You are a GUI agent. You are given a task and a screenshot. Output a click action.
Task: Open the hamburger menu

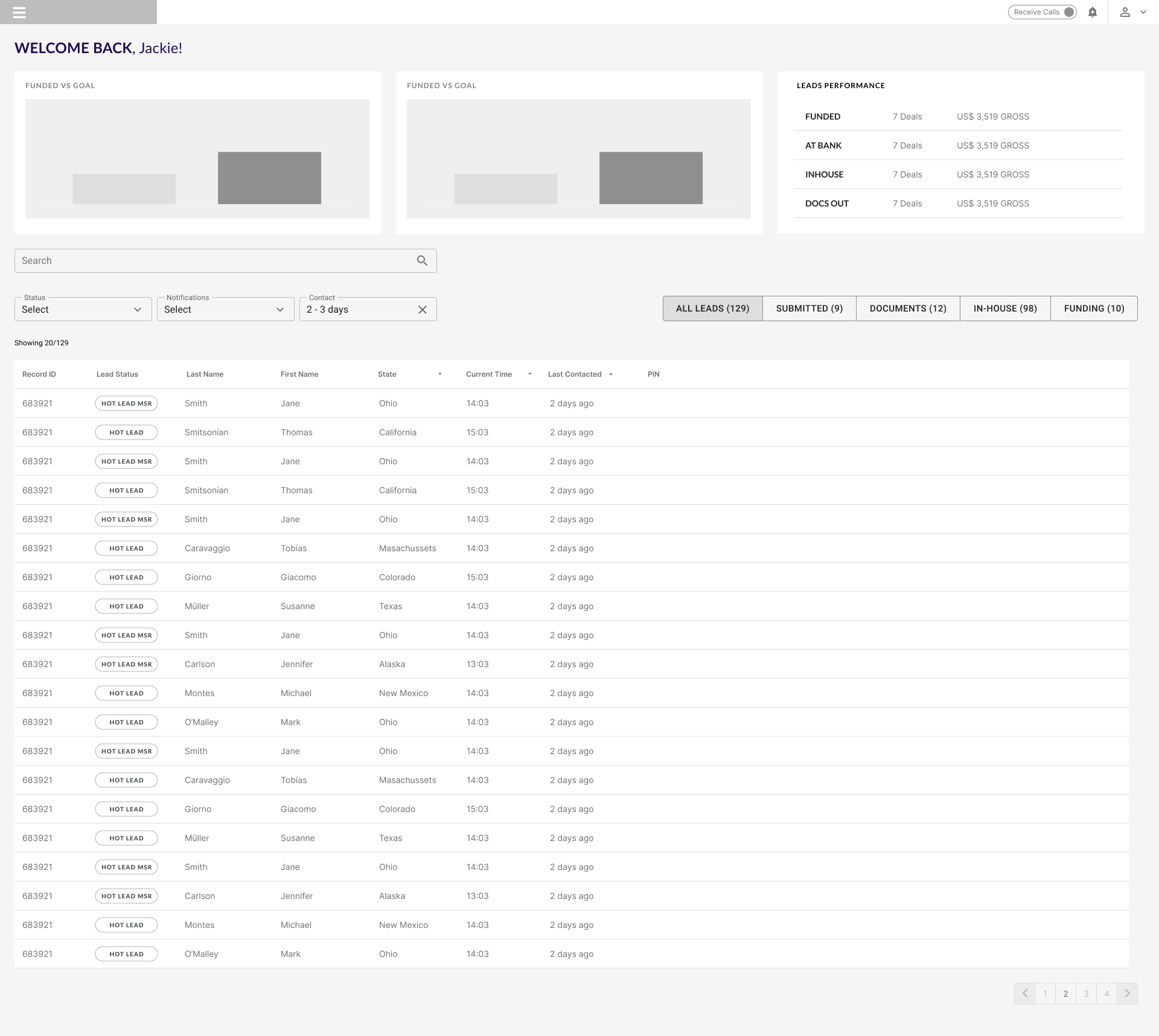coord(19,13)
